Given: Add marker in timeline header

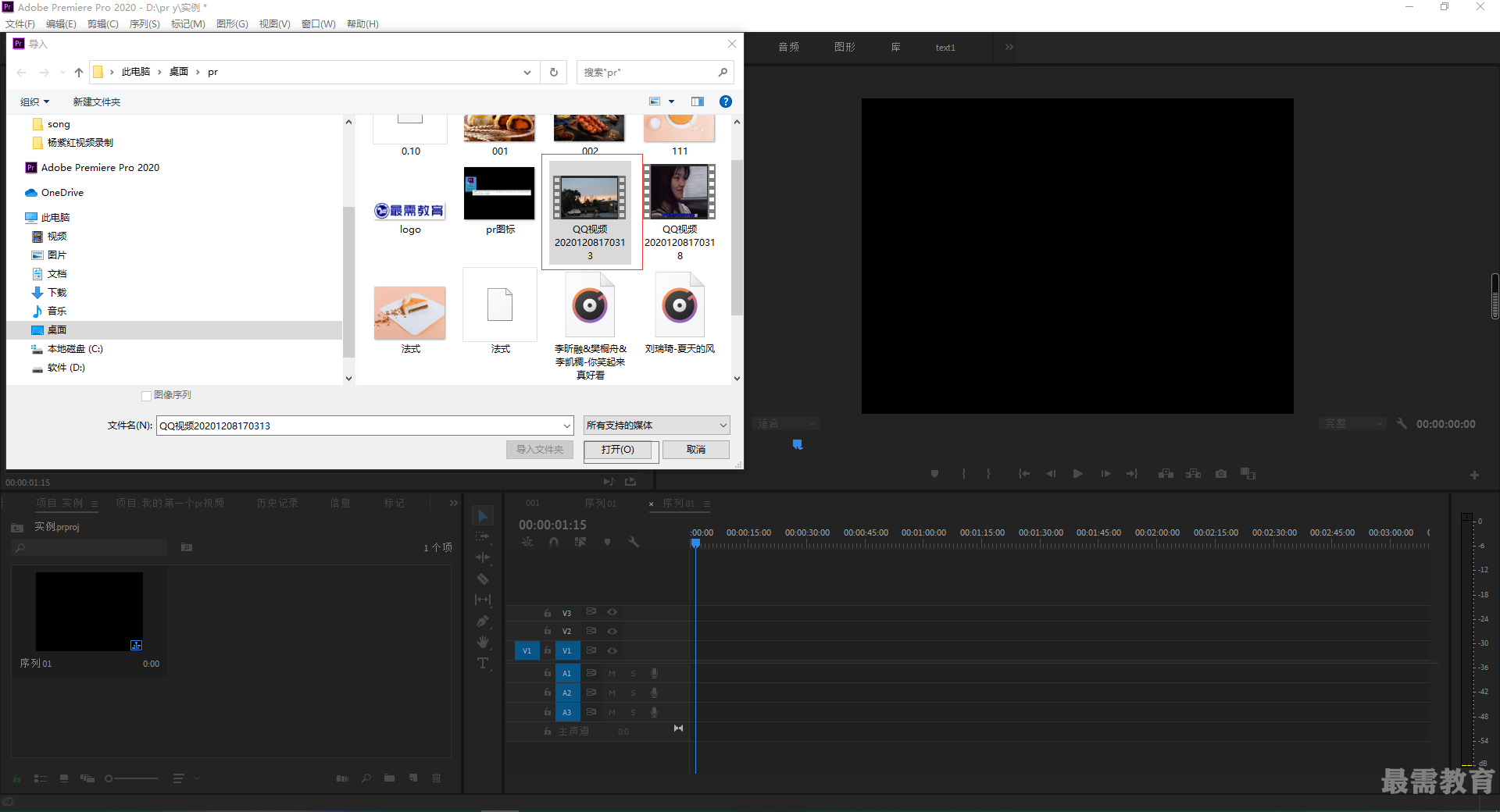Looking at the screenshot, I should pos(607,542).
